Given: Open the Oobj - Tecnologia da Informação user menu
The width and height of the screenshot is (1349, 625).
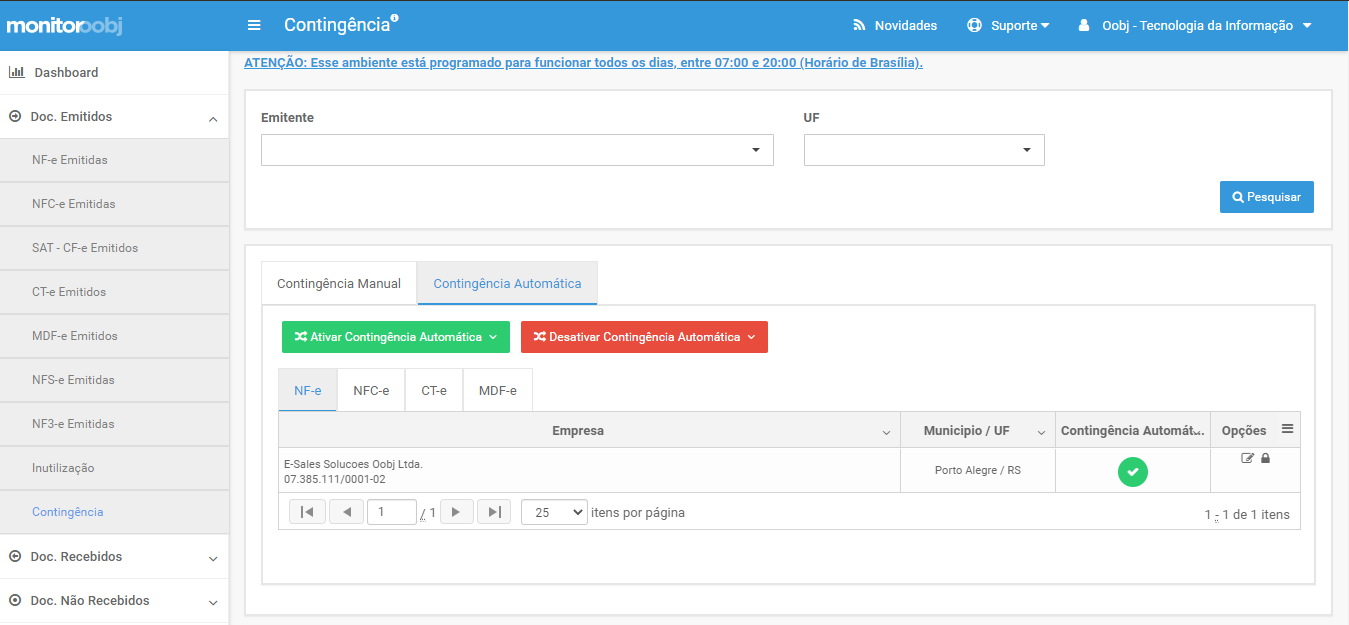Looking at the screenshot, I should 1194,25.
